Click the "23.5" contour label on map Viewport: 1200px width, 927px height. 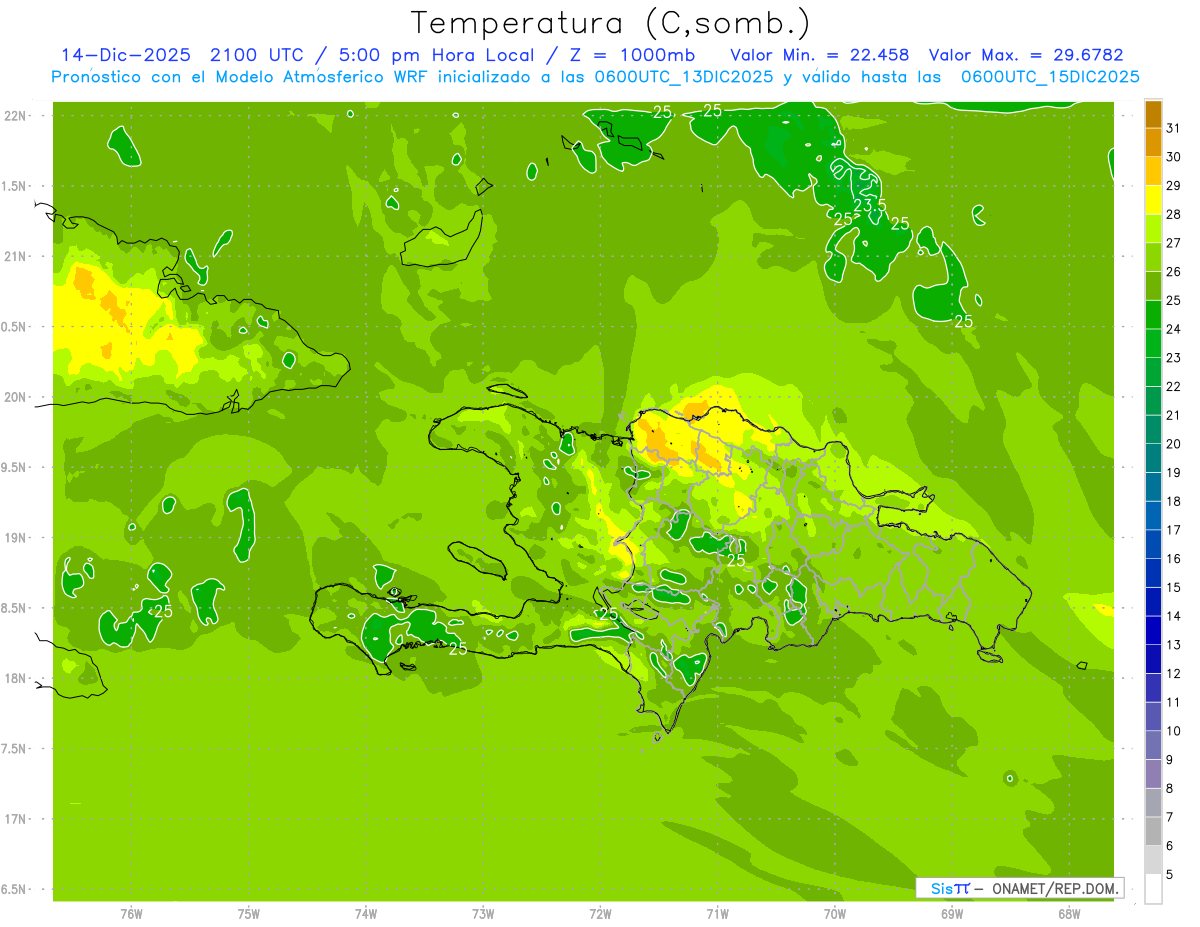click(x=869, y=205)
